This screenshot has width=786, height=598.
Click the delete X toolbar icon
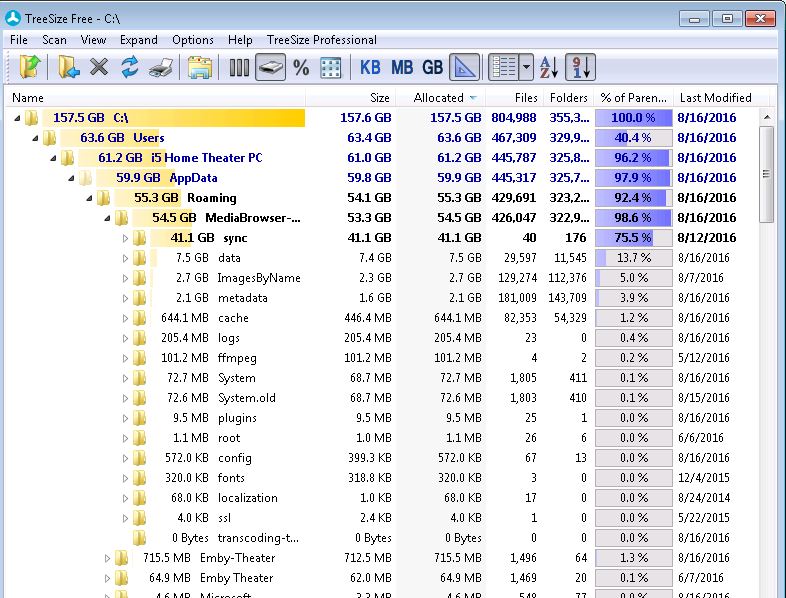pyautogui.click(x=99, y=68)
